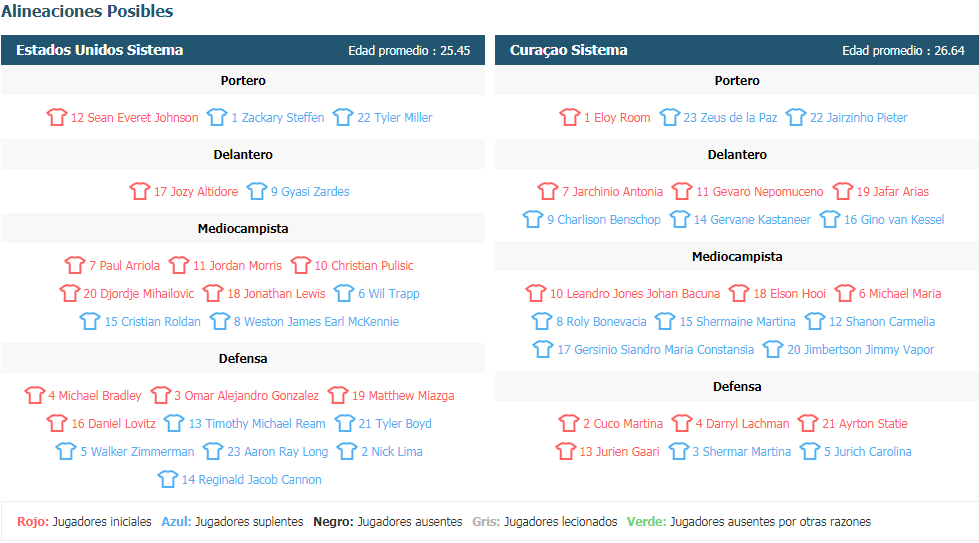Click the red jersey icon beside Matthew Miazga
The width and height of the screenshot is (979, 543).
point(338,395)
